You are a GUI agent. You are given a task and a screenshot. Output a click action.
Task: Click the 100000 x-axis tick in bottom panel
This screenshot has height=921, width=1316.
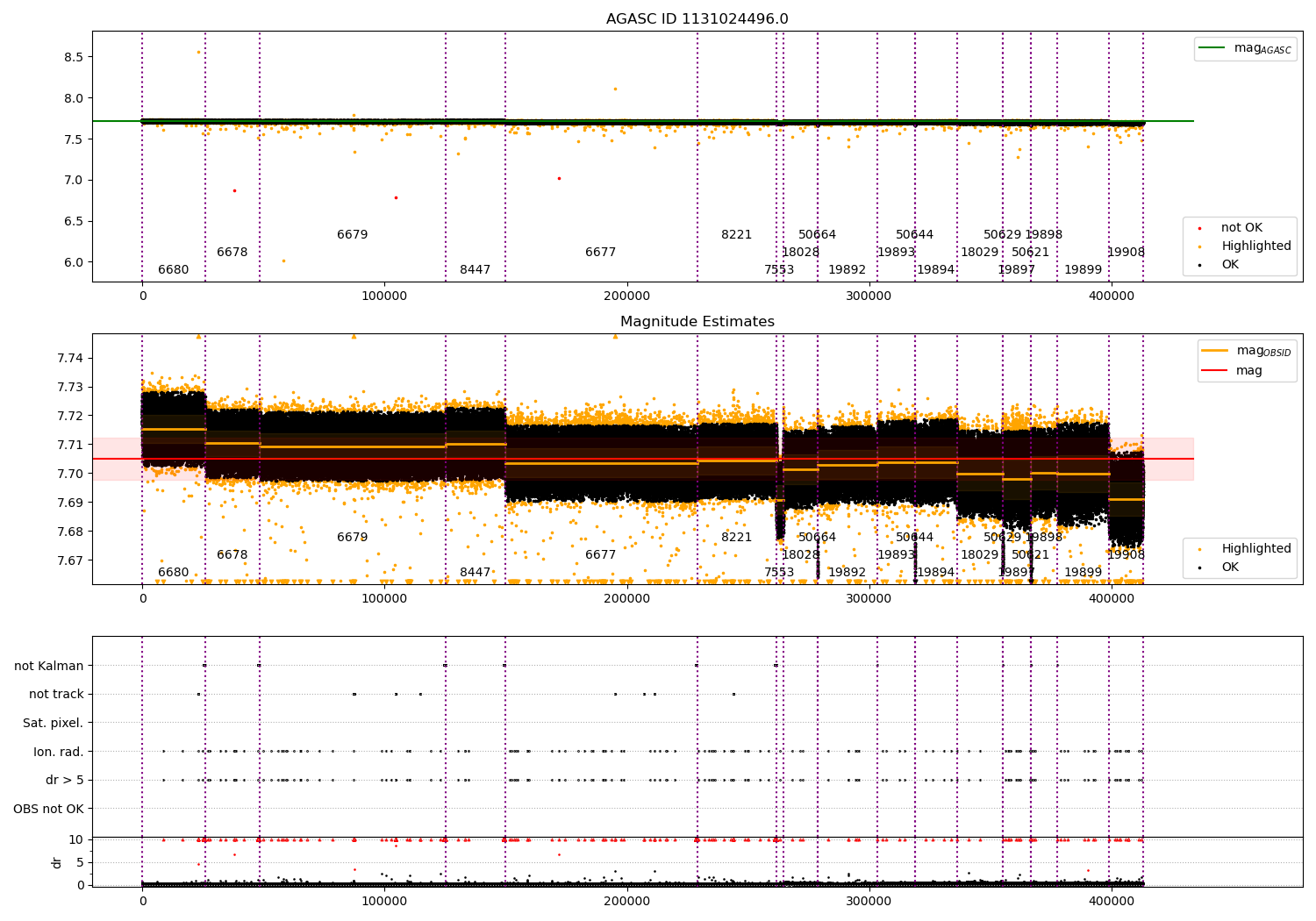pos(384,901)
